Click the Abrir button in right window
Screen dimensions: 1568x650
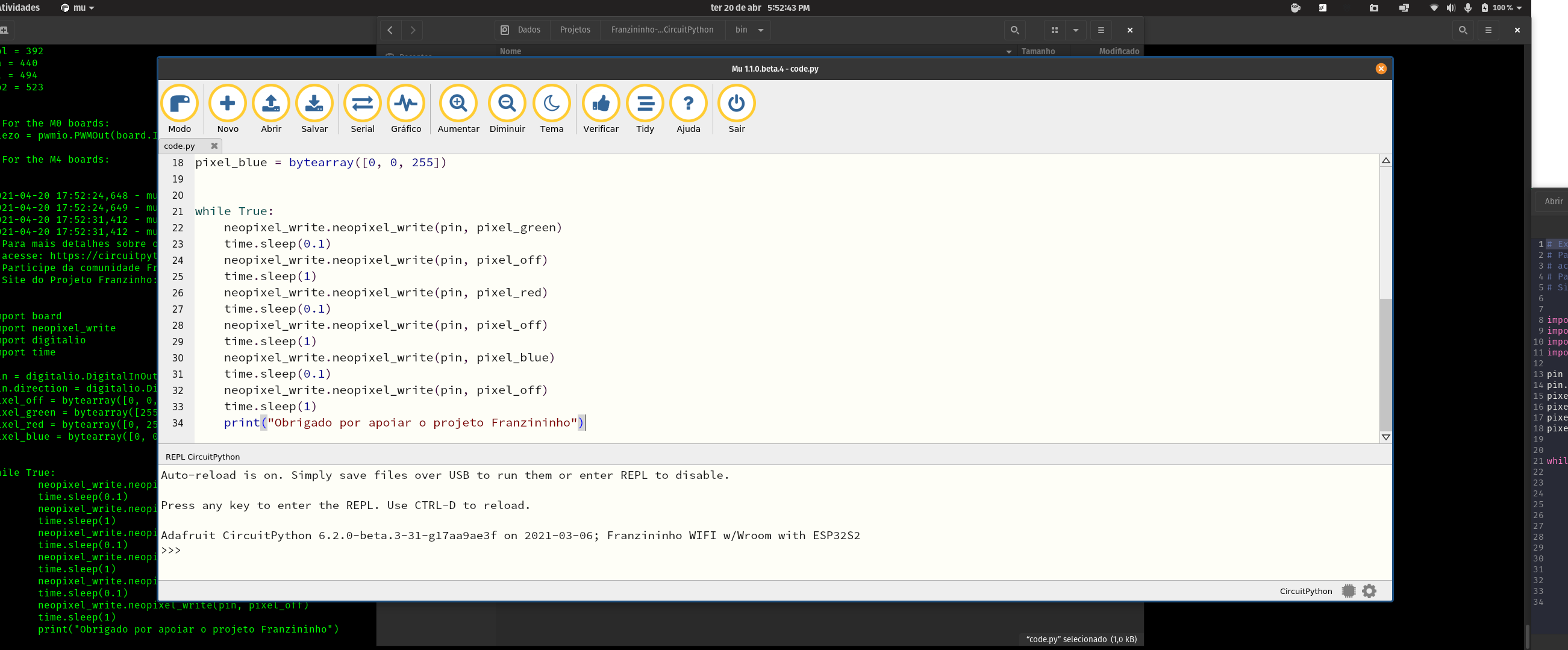click(x=1554, y=201)
